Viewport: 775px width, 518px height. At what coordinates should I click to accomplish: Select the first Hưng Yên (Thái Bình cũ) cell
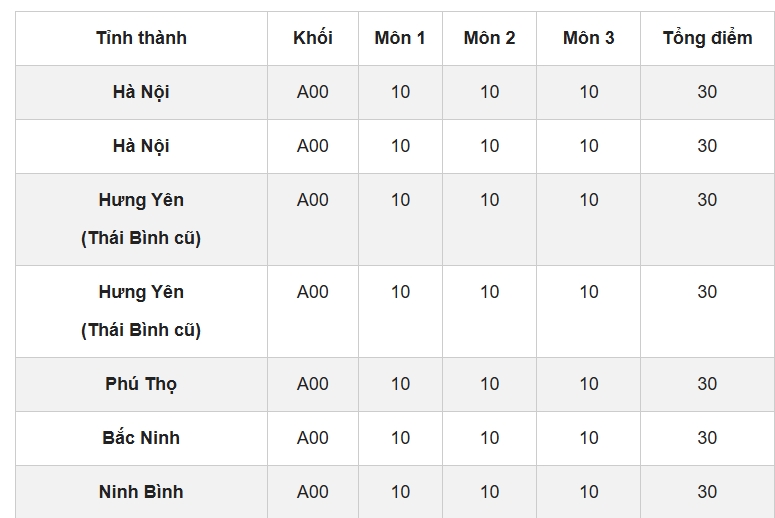click(x=141, y=219)
